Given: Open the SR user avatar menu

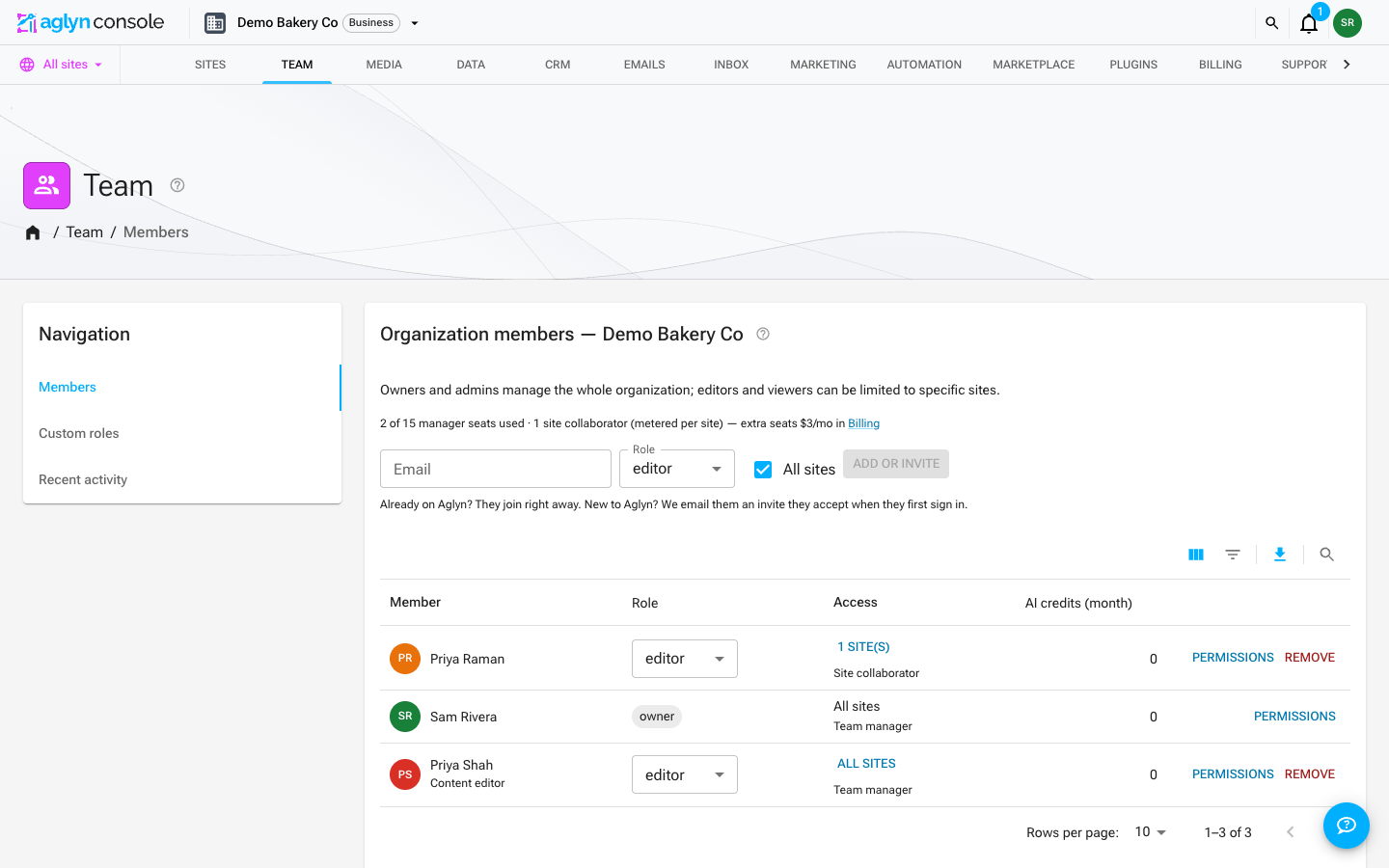Looking at the screenshot, I should pos(1348,22).
